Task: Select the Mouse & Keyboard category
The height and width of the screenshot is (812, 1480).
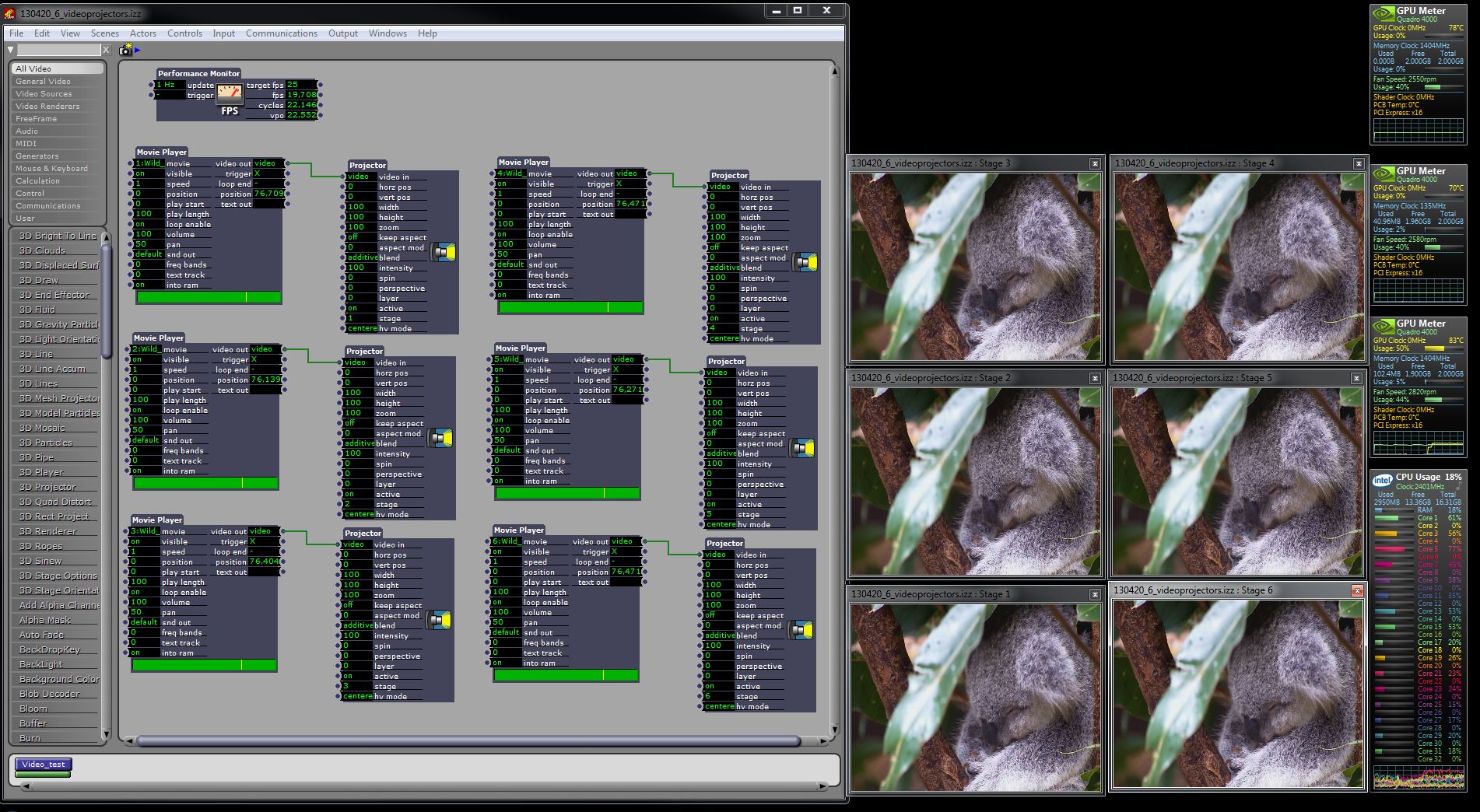Action: click(58, 168)
